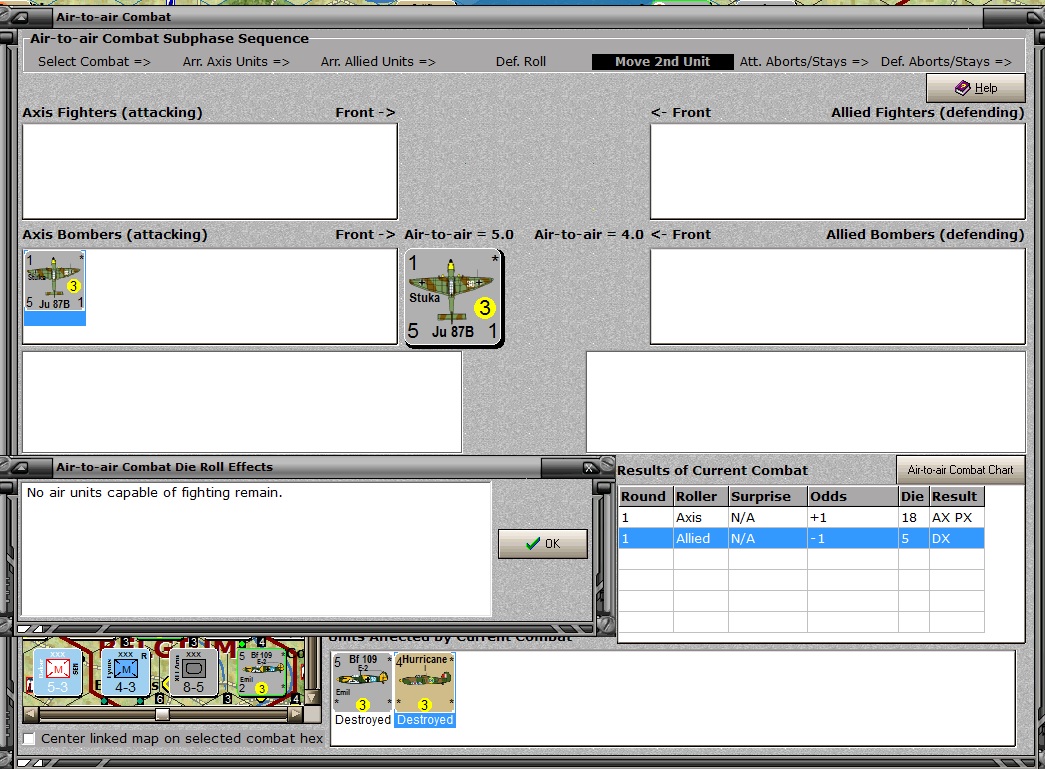
Task: Click the linked map scroll right arrow
Action: click(295, 714)
